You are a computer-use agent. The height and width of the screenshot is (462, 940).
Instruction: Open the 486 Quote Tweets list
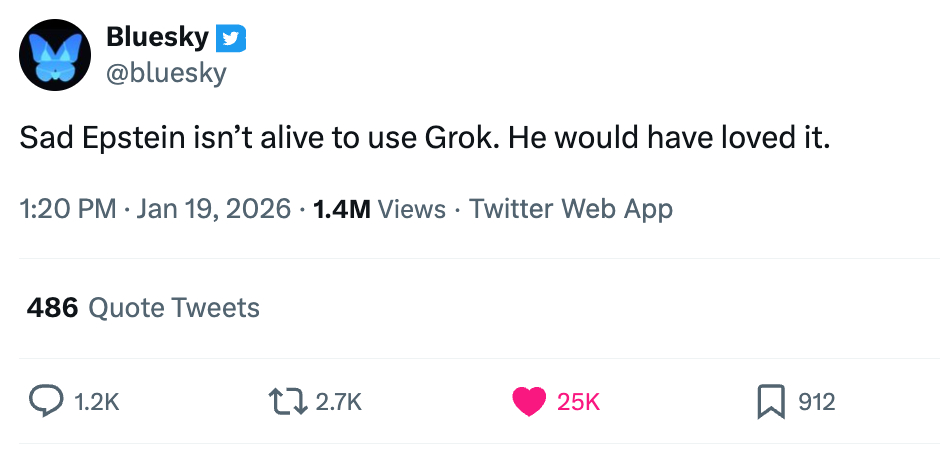pos(143,308)
